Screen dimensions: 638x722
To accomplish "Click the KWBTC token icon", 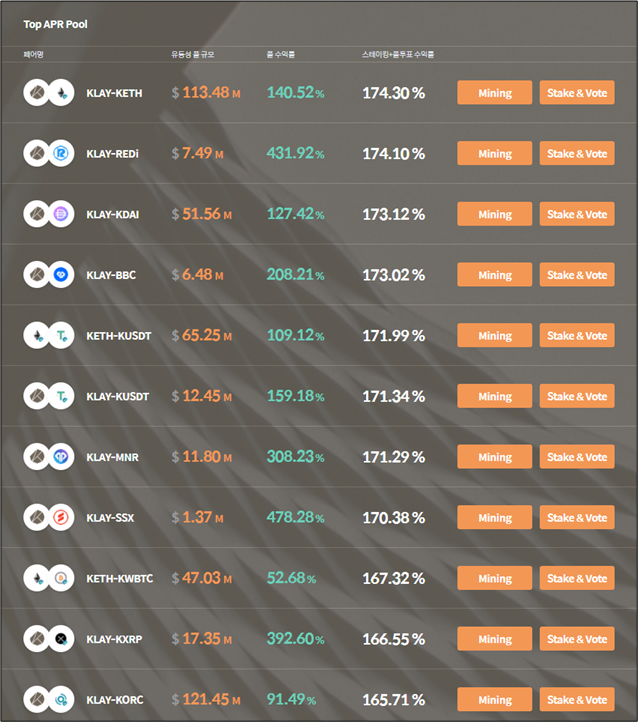I will tap(61, 578).
